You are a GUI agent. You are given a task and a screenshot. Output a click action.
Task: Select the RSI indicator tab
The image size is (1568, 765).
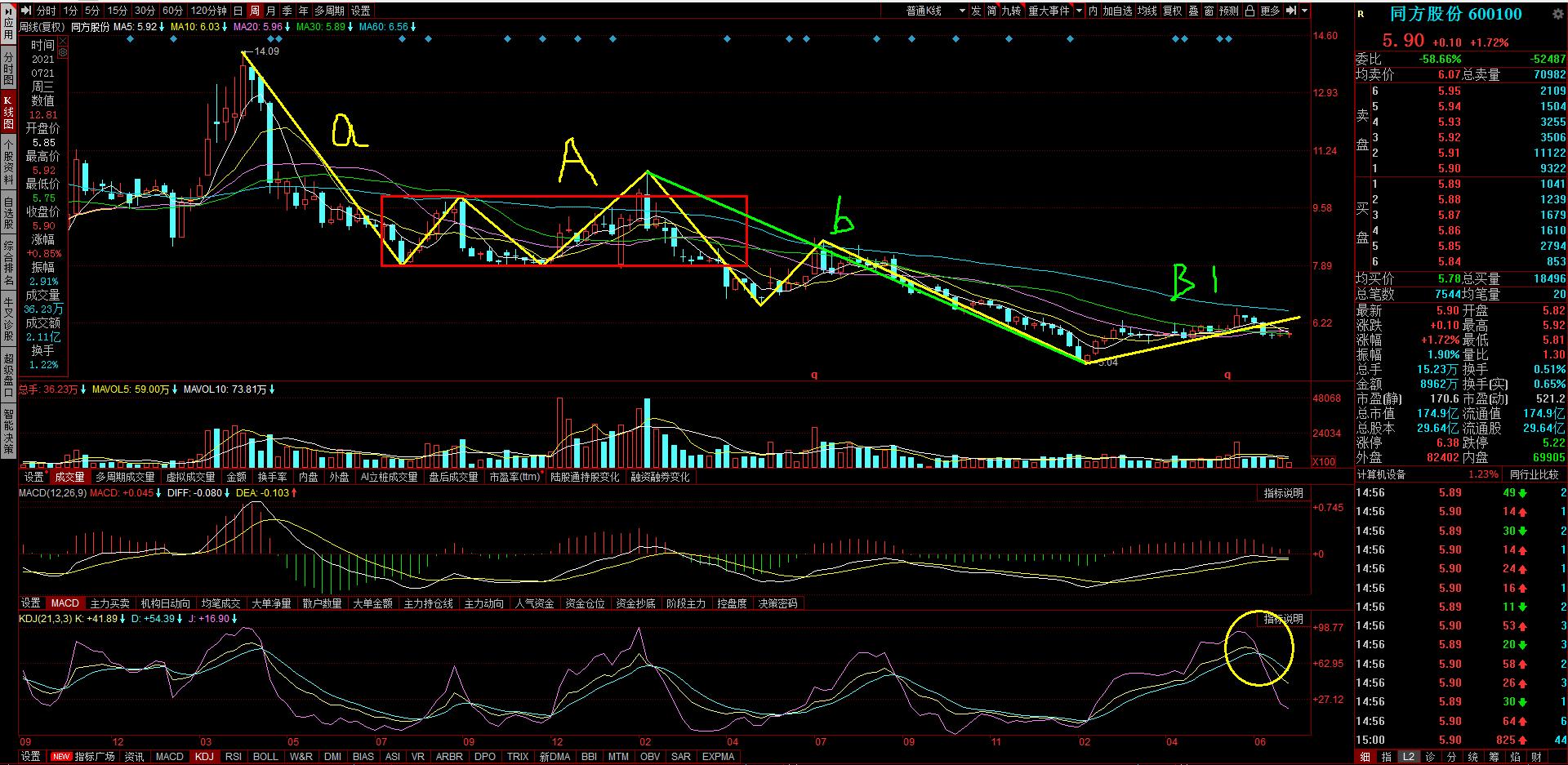click(233, 757)
